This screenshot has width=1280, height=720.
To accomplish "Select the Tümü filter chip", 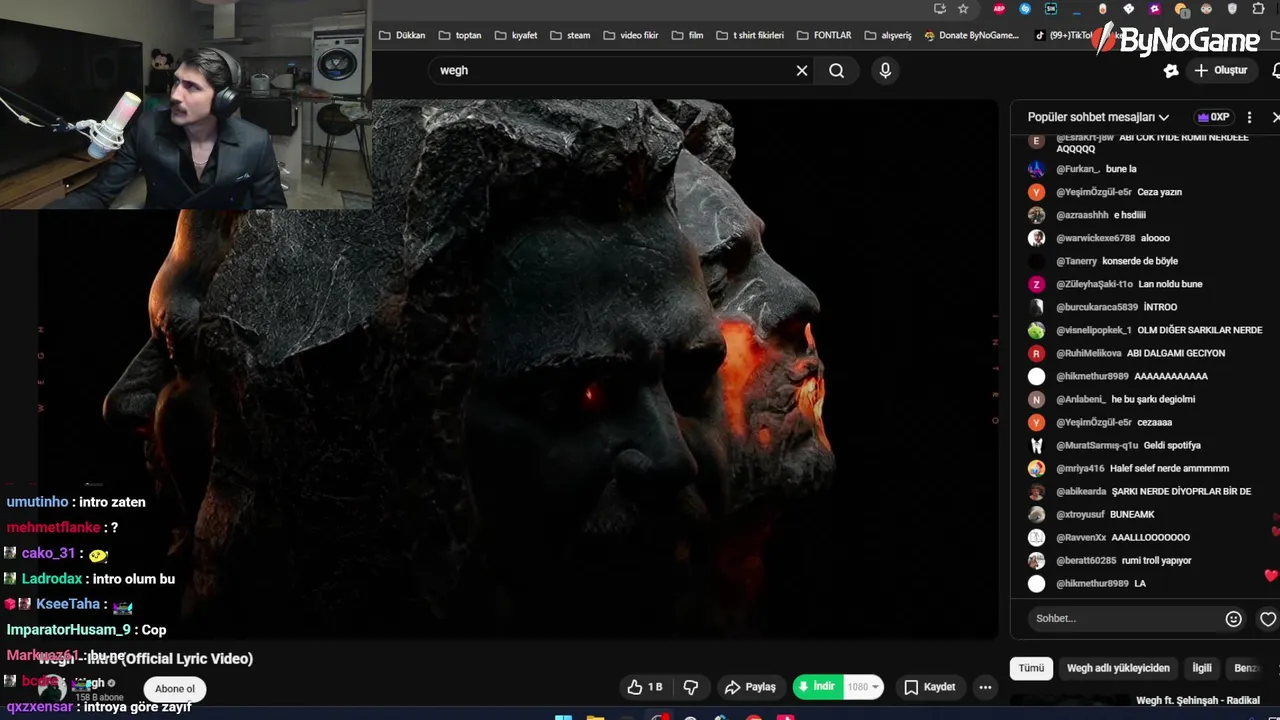I will 1031,668.
